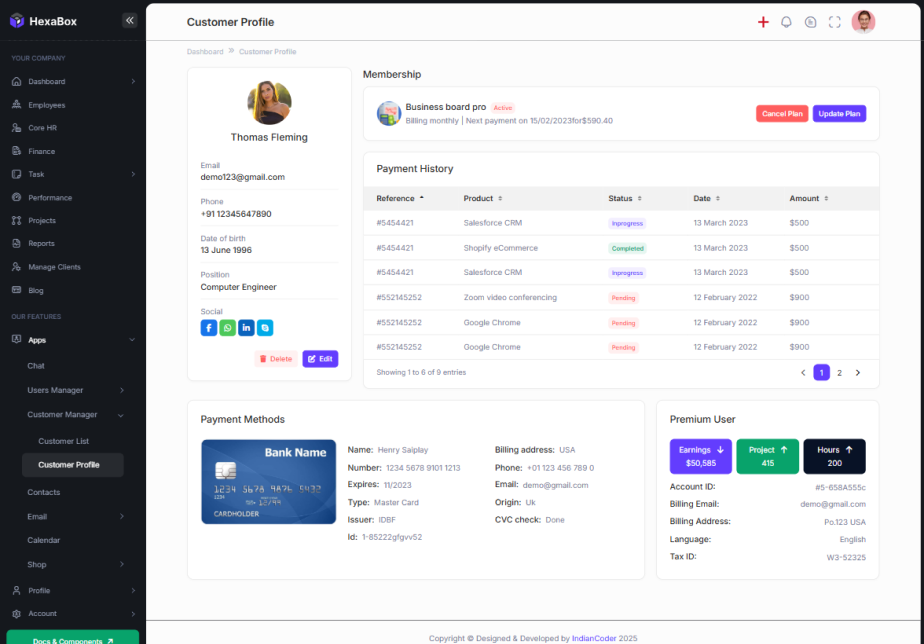Open the Facebook social link

pos(208,328)
